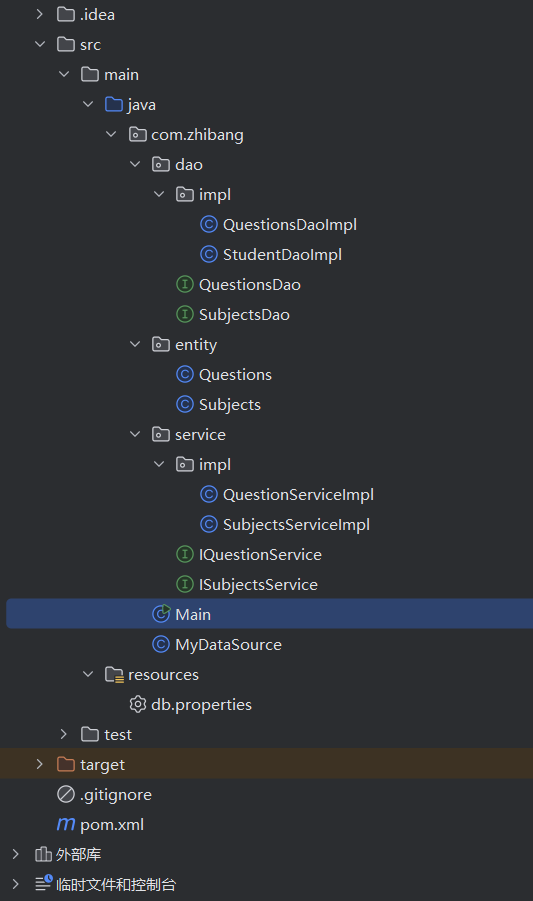
Task: Click the QuestionsDaoImpl class icon
Action: 208,224
